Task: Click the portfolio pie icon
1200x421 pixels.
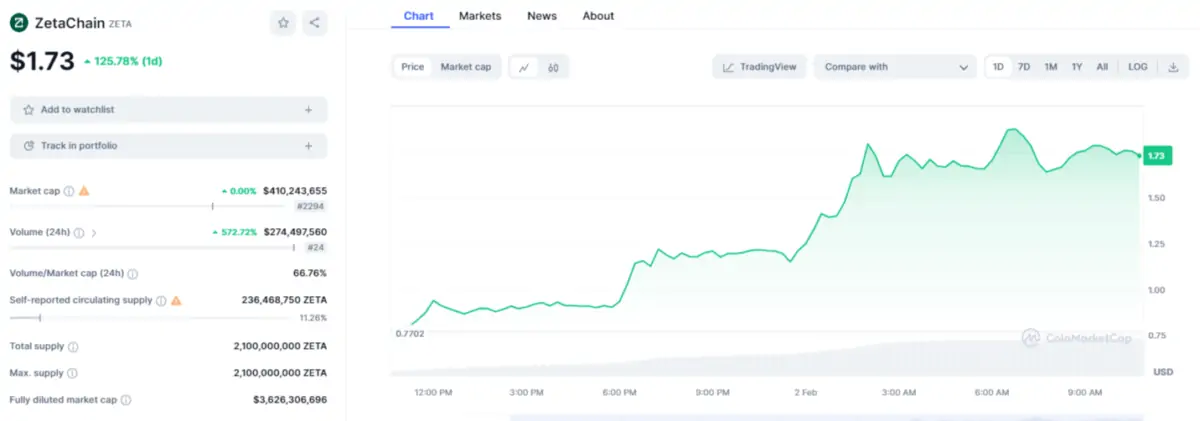Action: [x=29, y=146]
